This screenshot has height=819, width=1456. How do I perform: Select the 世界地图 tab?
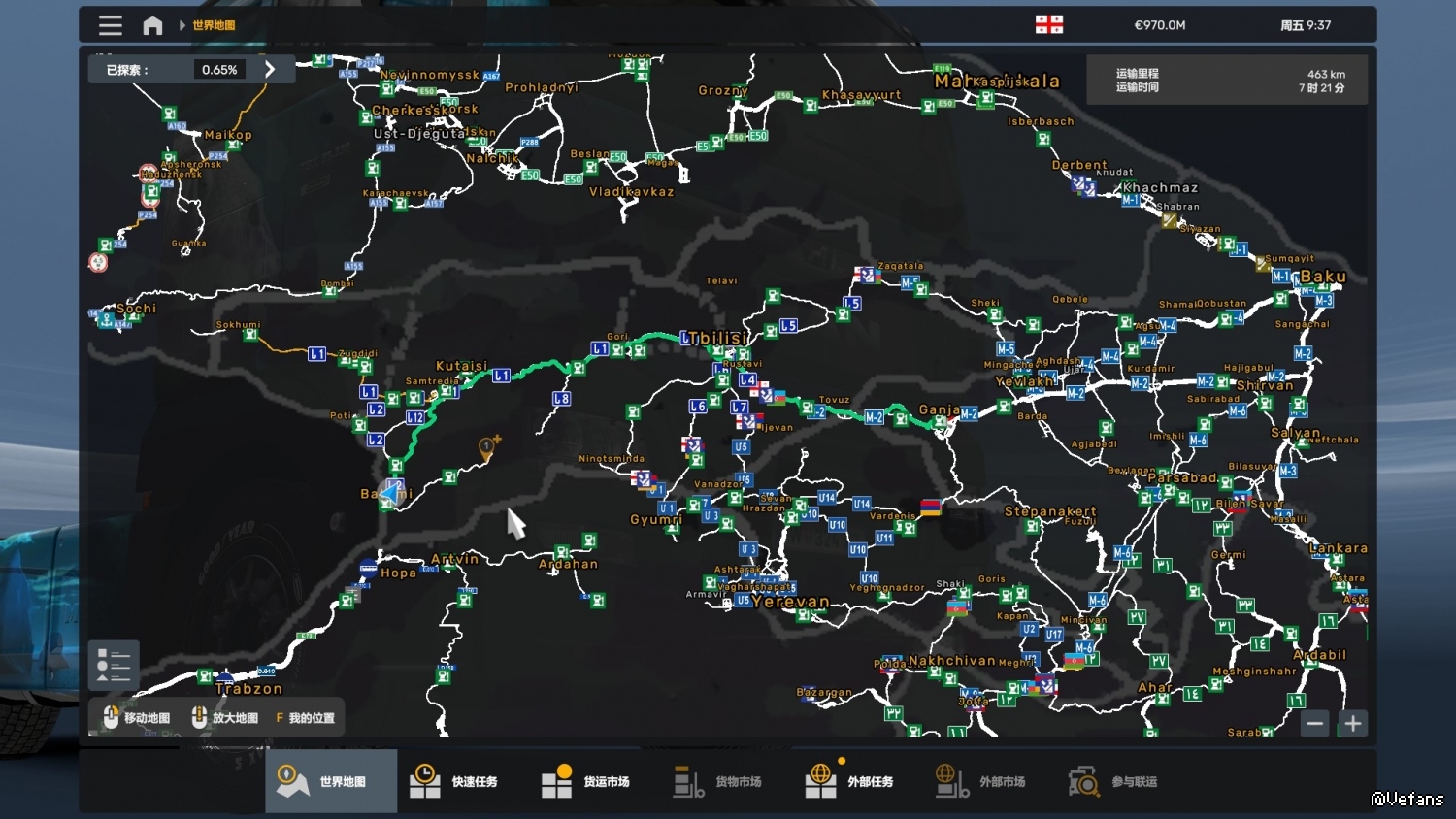pyautogui.click(x=331, y=781)
